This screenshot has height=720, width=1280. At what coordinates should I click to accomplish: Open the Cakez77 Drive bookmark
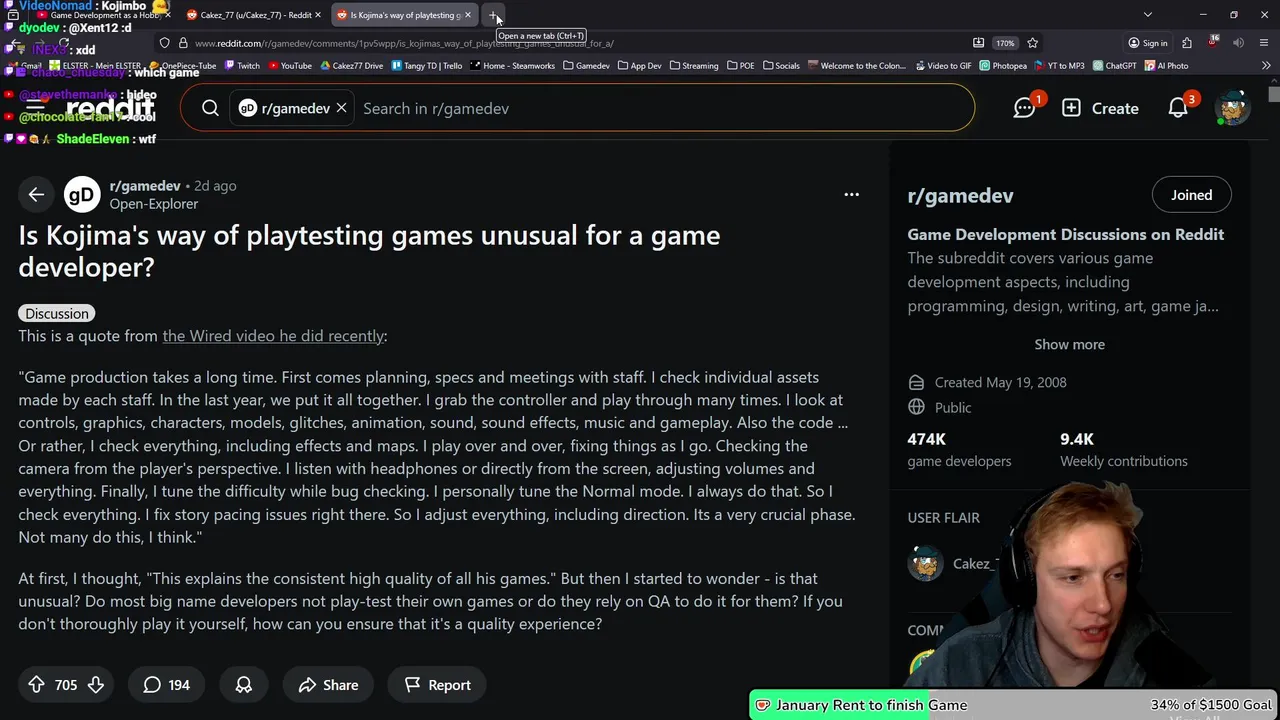[x=351, y=66]
